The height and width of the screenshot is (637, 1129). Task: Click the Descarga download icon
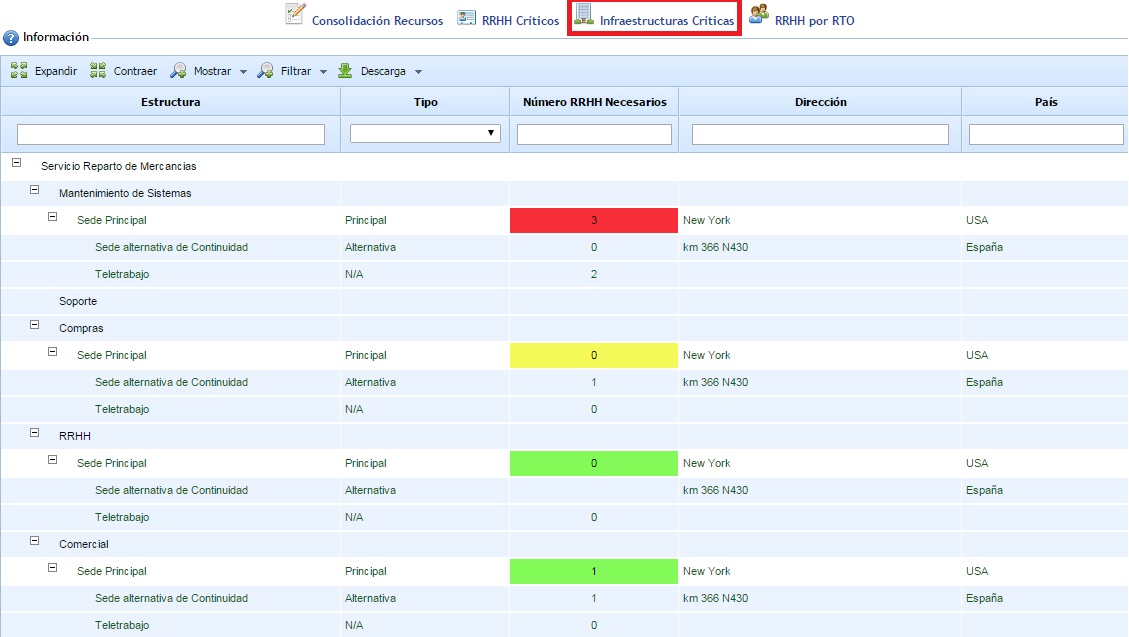(345, 71)
